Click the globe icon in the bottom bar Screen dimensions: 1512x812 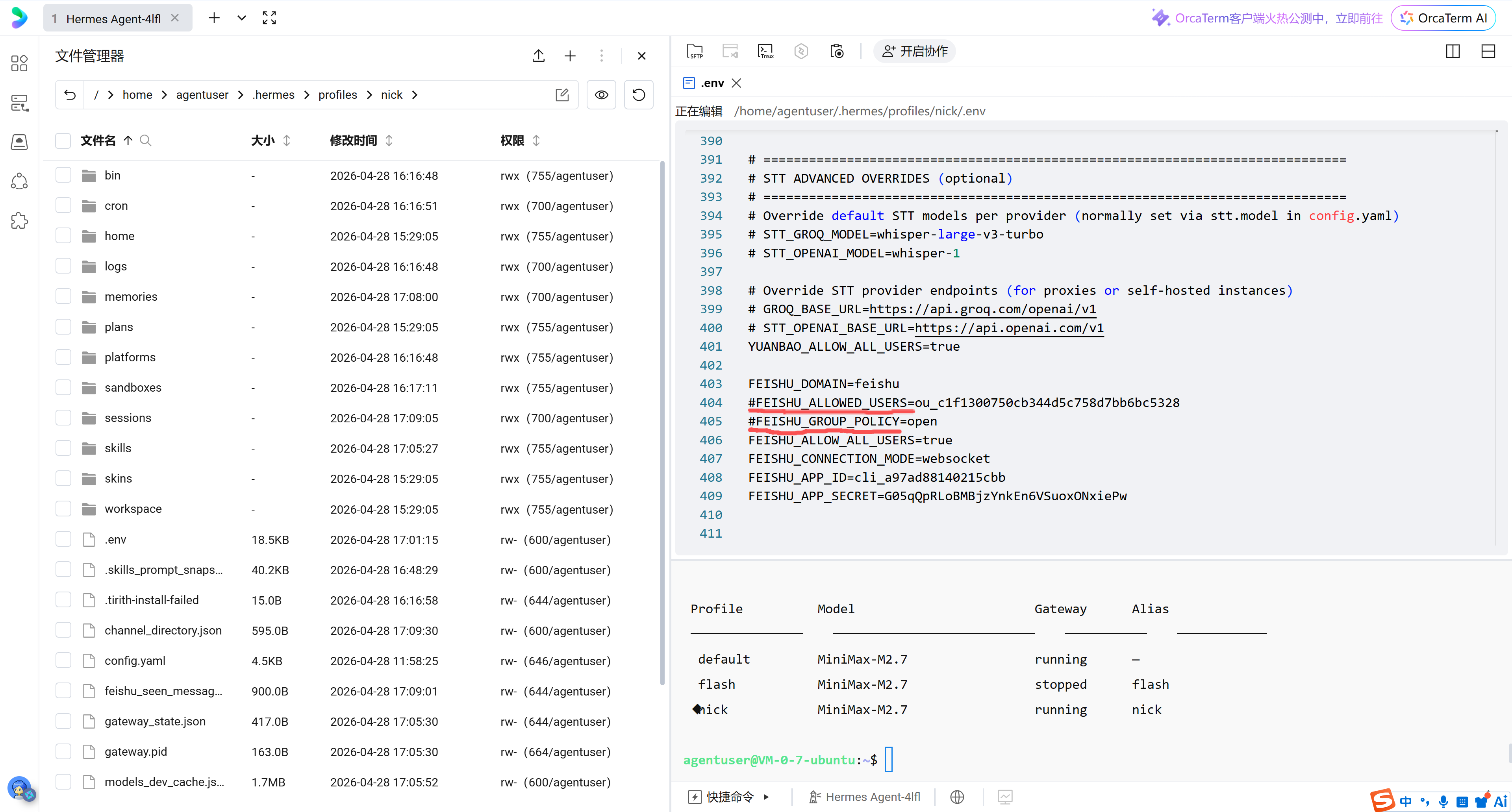957,797
